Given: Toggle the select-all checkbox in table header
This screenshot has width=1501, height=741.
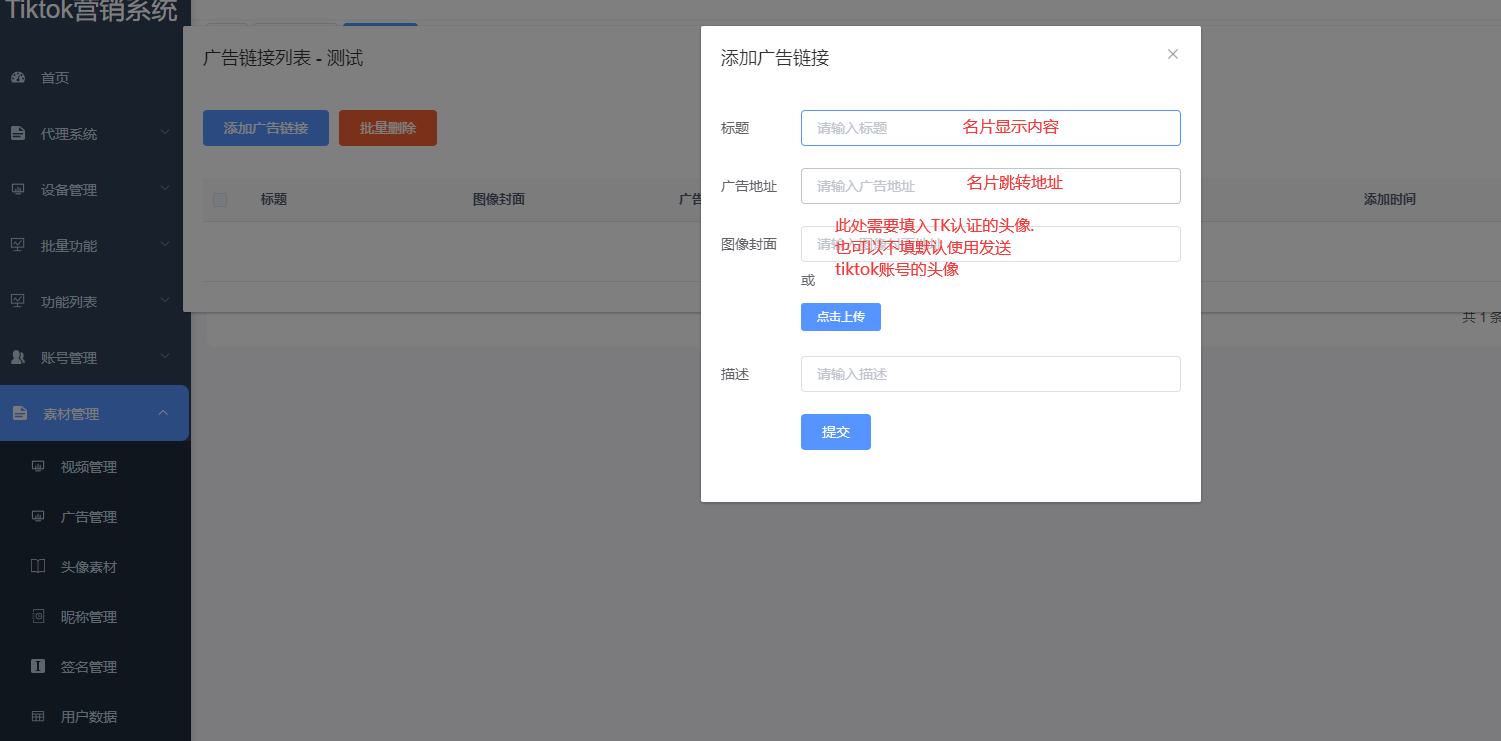Looking at the screenshot, I should (x=220, y=200).
